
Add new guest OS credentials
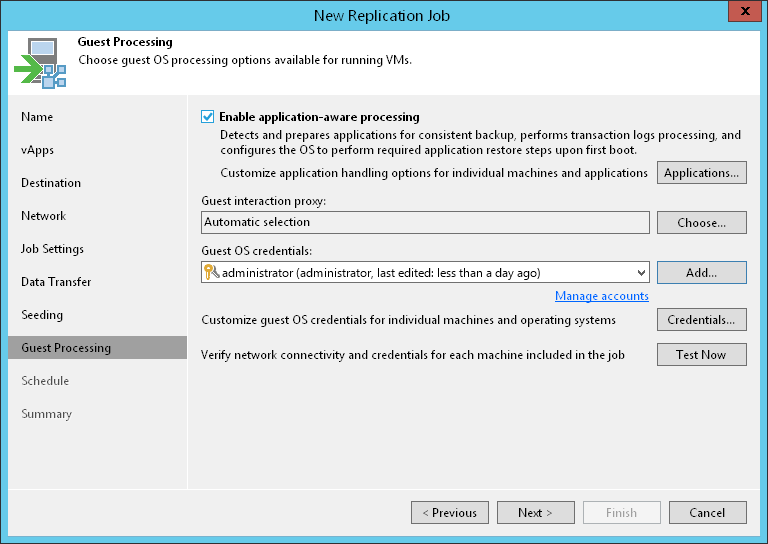pos(701,272)
